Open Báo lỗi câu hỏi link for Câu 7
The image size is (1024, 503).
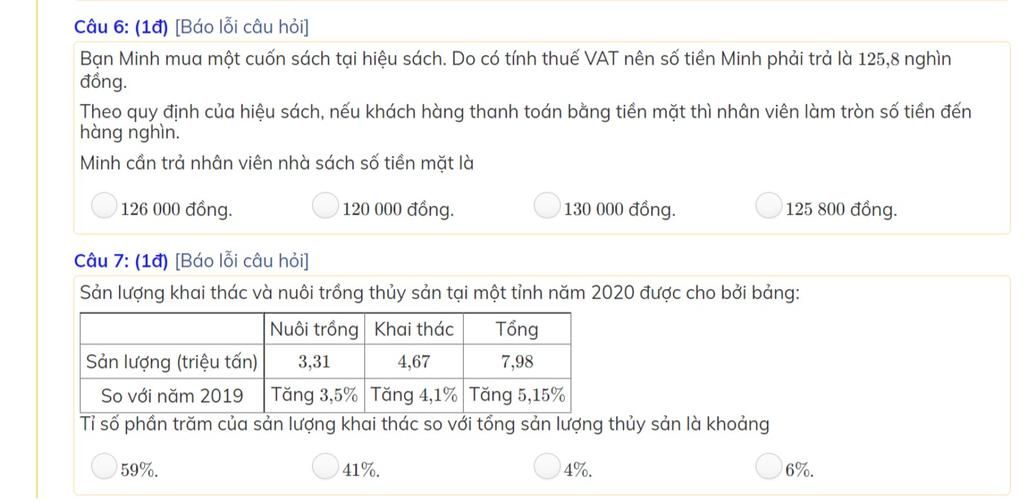[242, 261]
